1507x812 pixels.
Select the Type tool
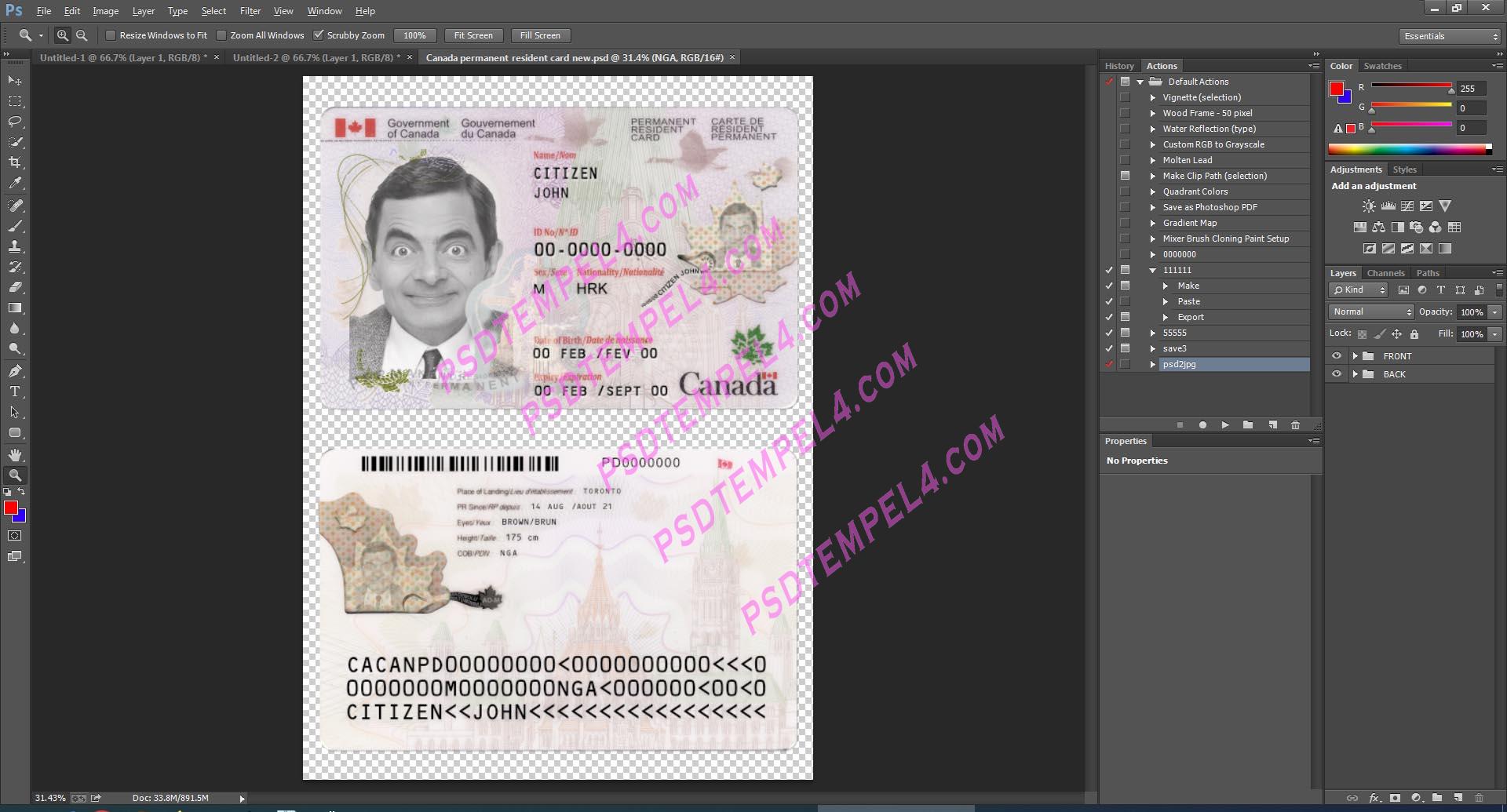pos(15,391)
